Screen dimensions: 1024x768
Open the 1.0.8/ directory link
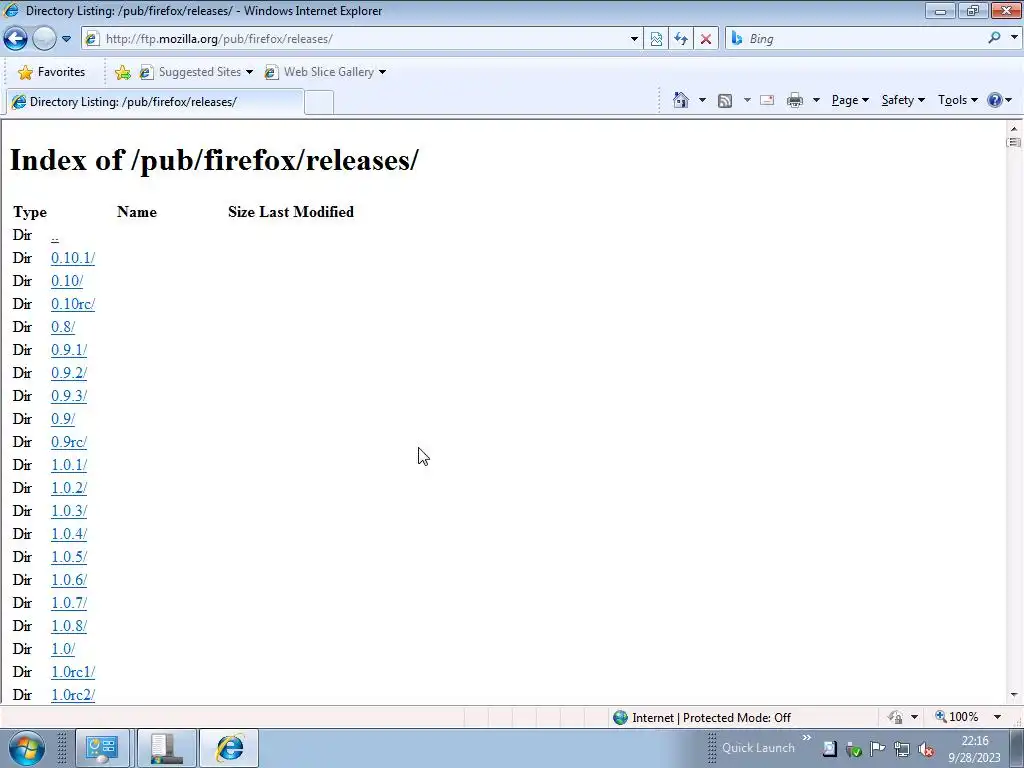(x=69, y=626)
